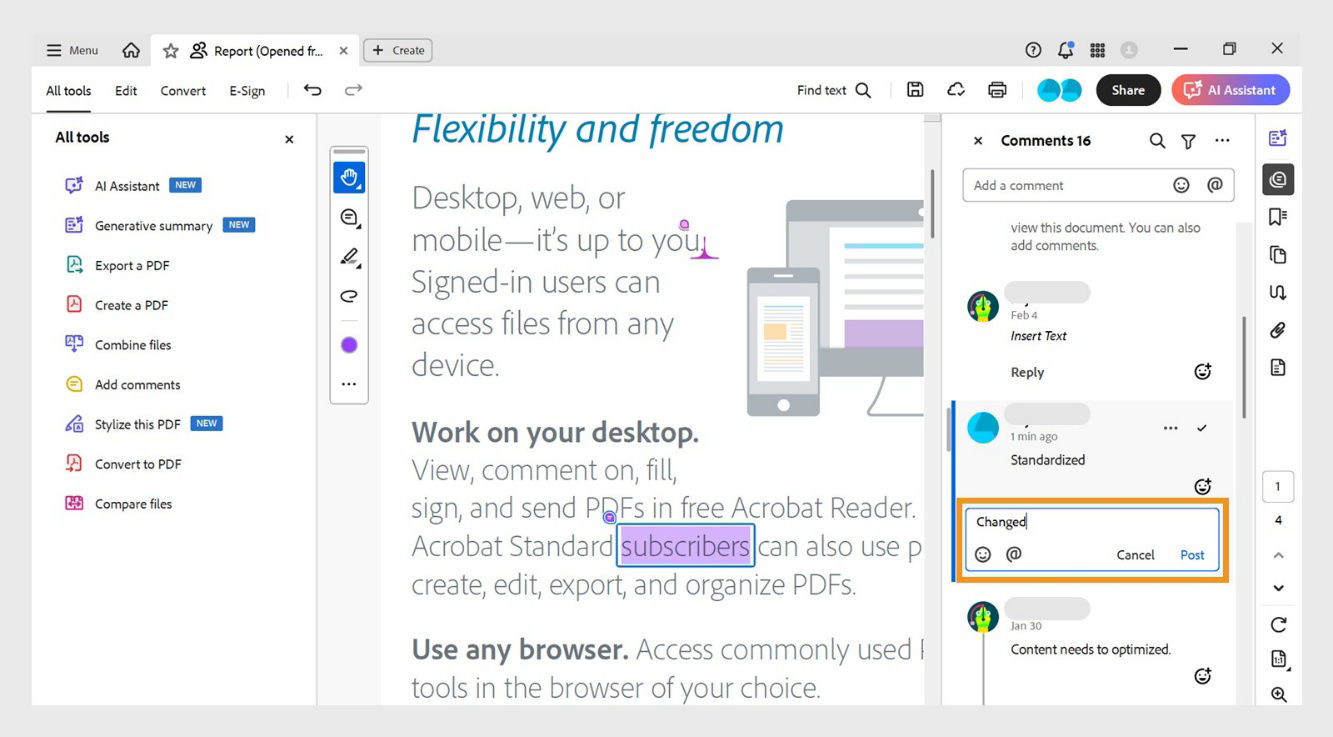
Task: Filter comments with funnel icon
Action: pyautogui.click(x=1188, y=141)
